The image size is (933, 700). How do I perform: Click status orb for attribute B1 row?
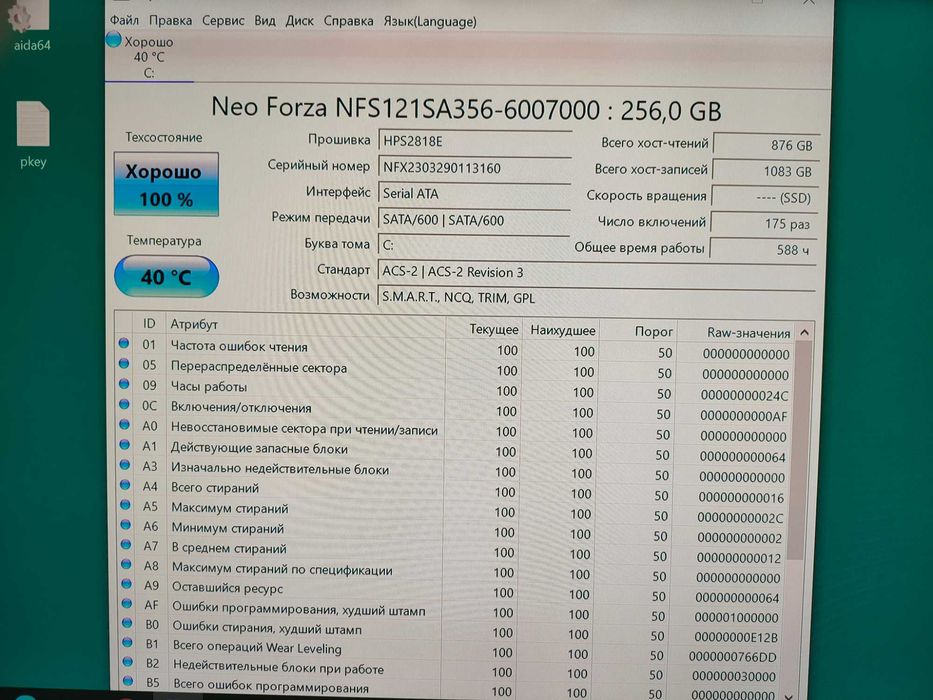tap(127, 642)
